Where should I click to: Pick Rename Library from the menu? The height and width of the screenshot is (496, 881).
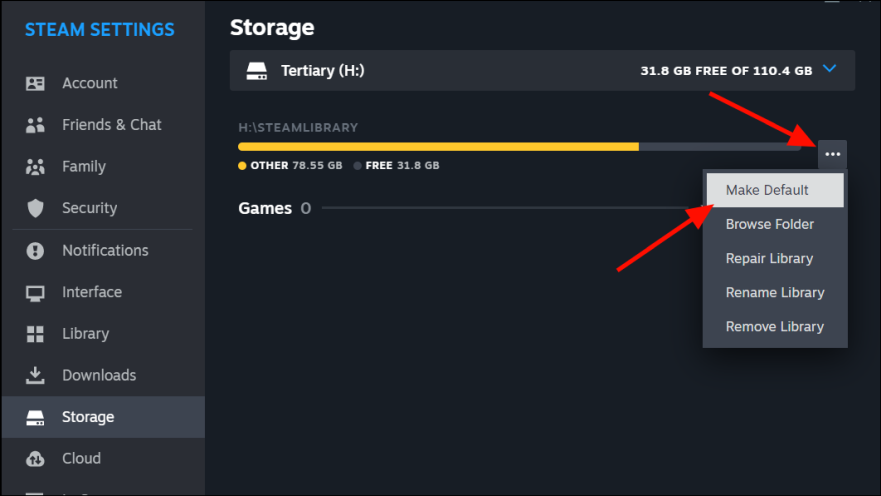(775, 292)
